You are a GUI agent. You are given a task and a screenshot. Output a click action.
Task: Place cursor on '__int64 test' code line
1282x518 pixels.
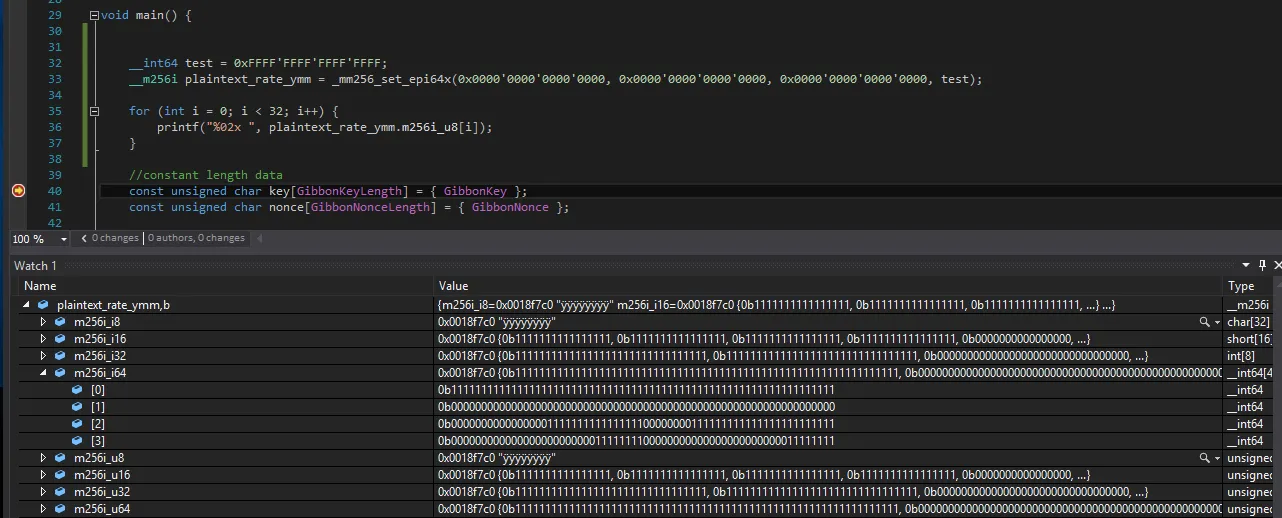click(258, 63)
